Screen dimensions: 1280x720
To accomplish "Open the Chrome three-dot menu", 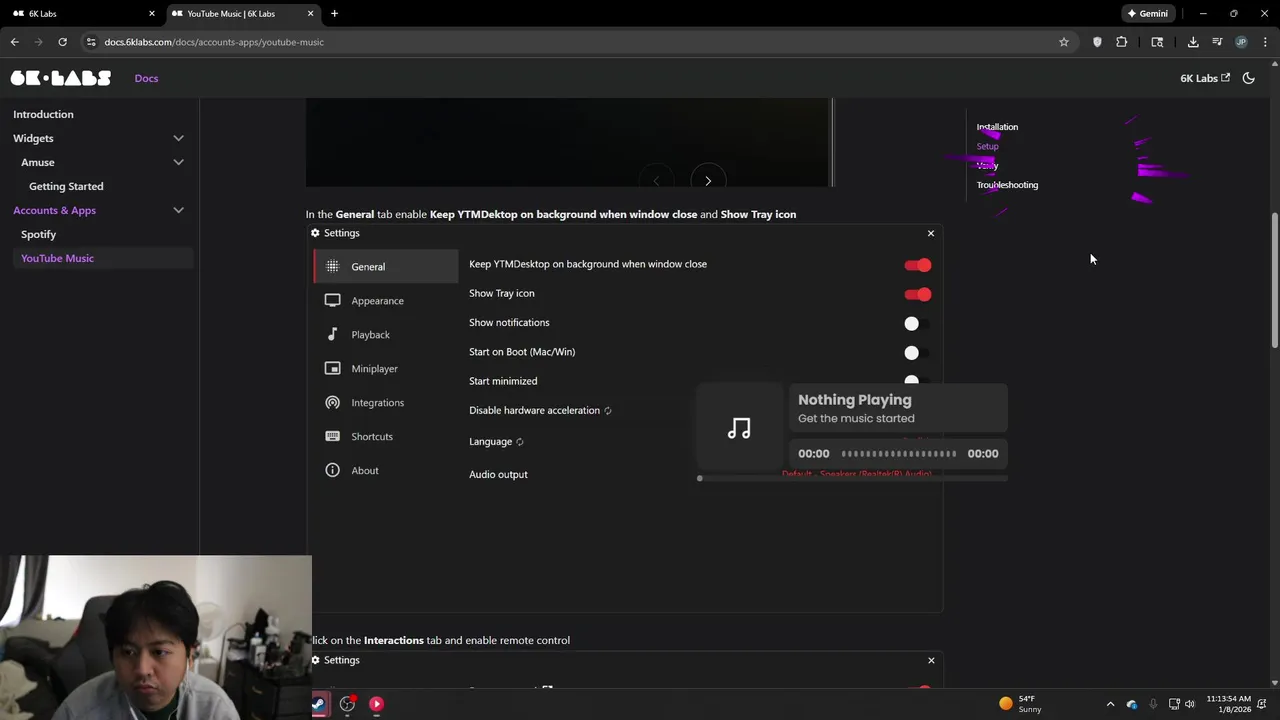I will click(x=1265, y=42).
